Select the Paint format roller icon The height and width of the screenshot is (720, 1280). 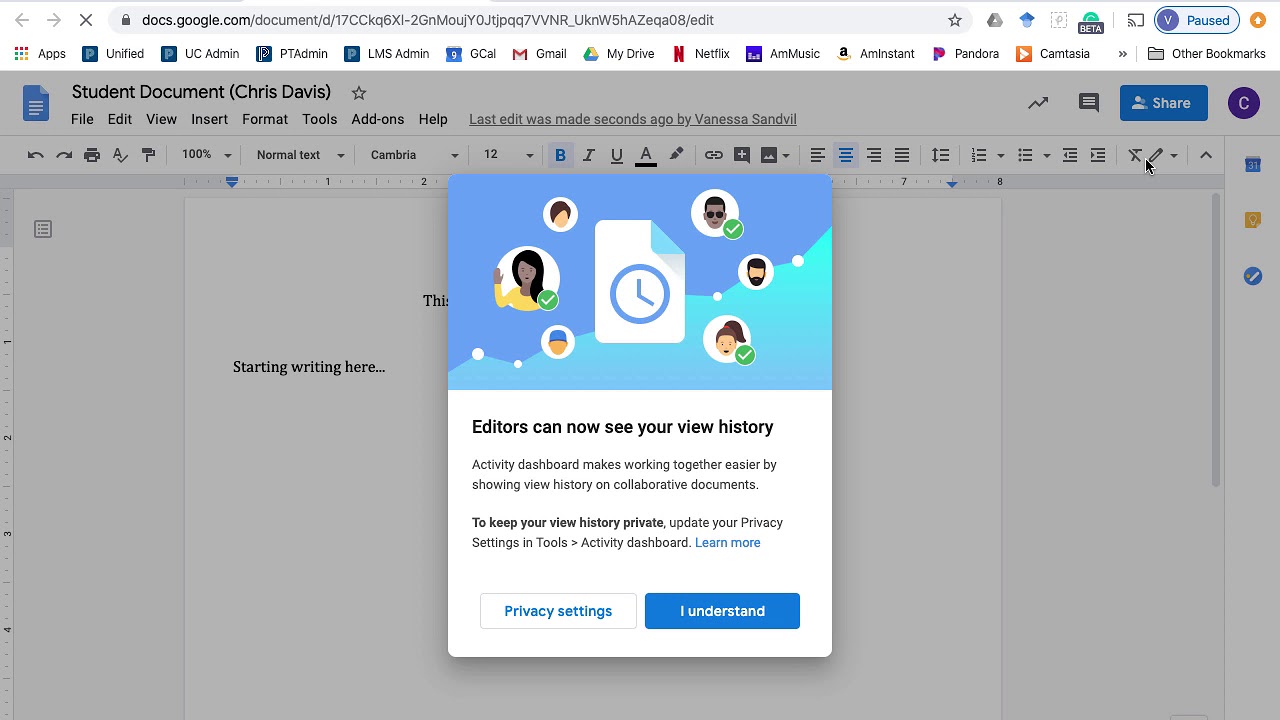(x=148, y=155)
